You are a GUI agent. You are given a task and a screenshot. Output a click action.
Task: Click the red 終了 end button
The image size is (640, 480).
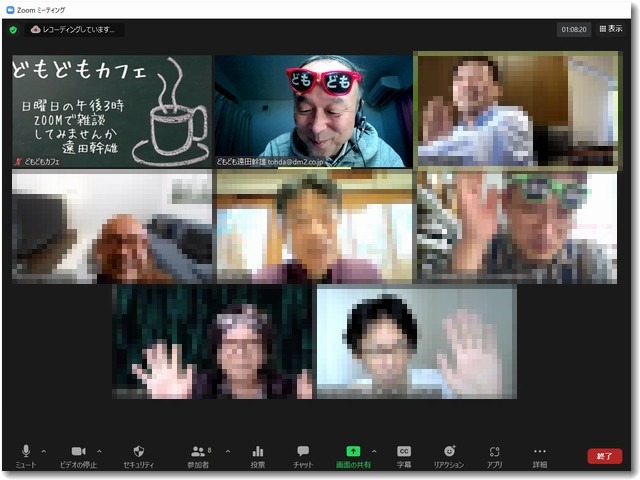[x=604, y=456]
